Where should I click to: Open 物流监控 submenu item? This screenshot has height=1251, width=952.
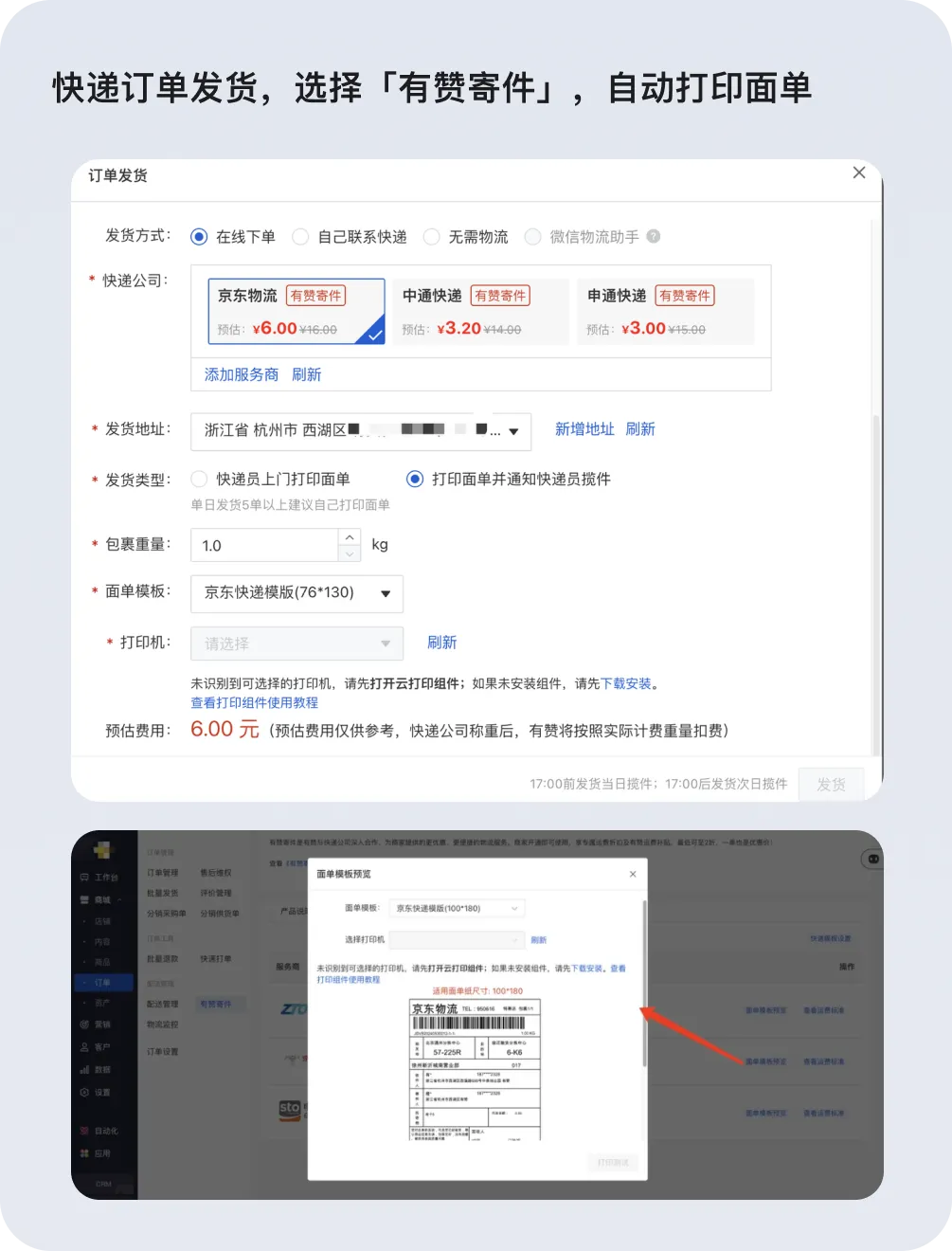[163, 1024]
